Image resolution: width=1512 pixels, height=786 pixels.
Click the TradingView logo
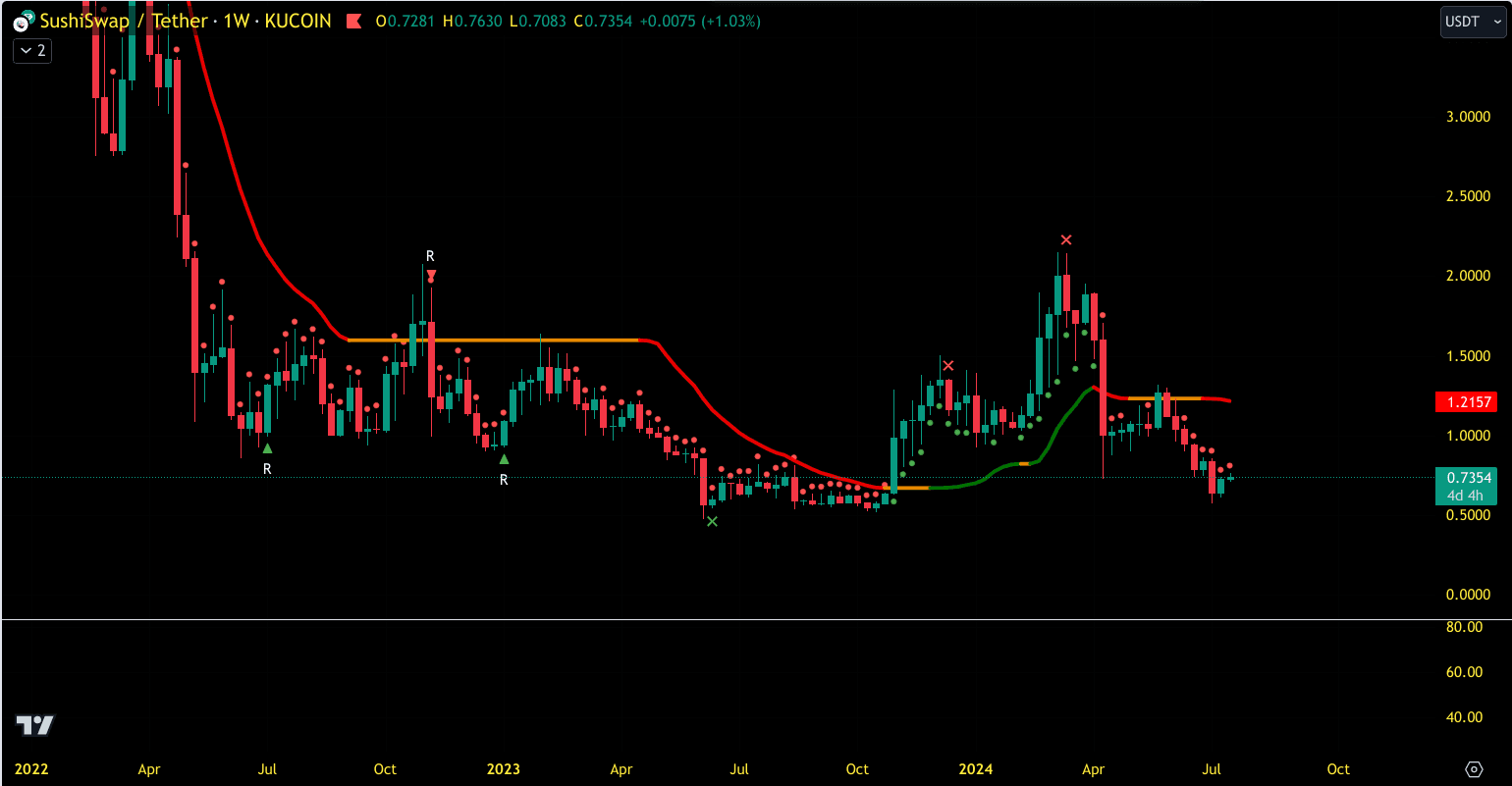(34, 726)
